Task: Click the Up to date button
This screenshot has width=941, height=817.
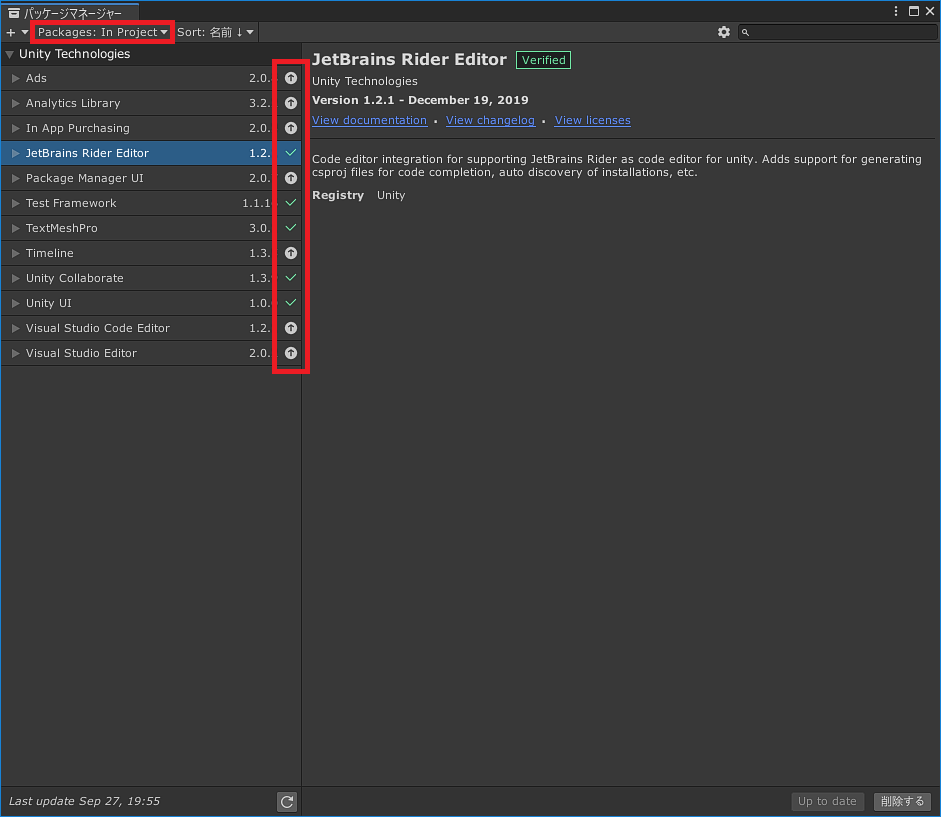Action: [827, 801]
